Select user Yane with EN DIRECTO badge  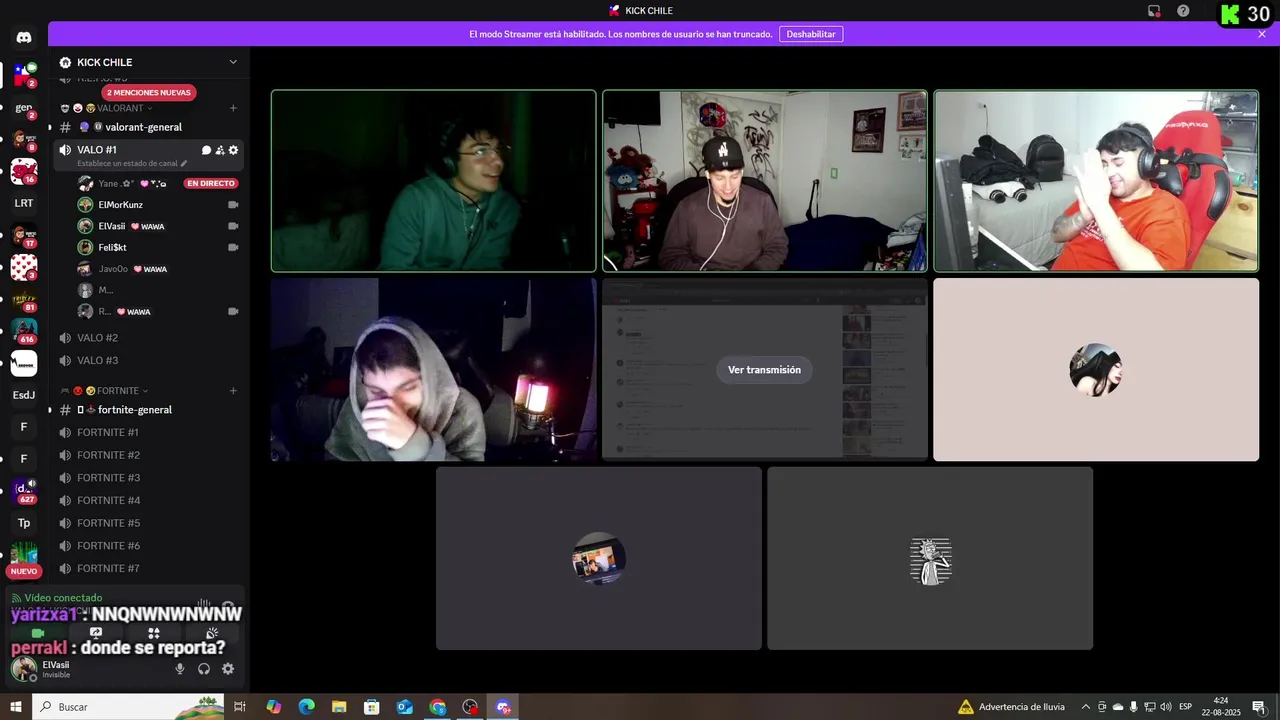(x=158, y=184)
